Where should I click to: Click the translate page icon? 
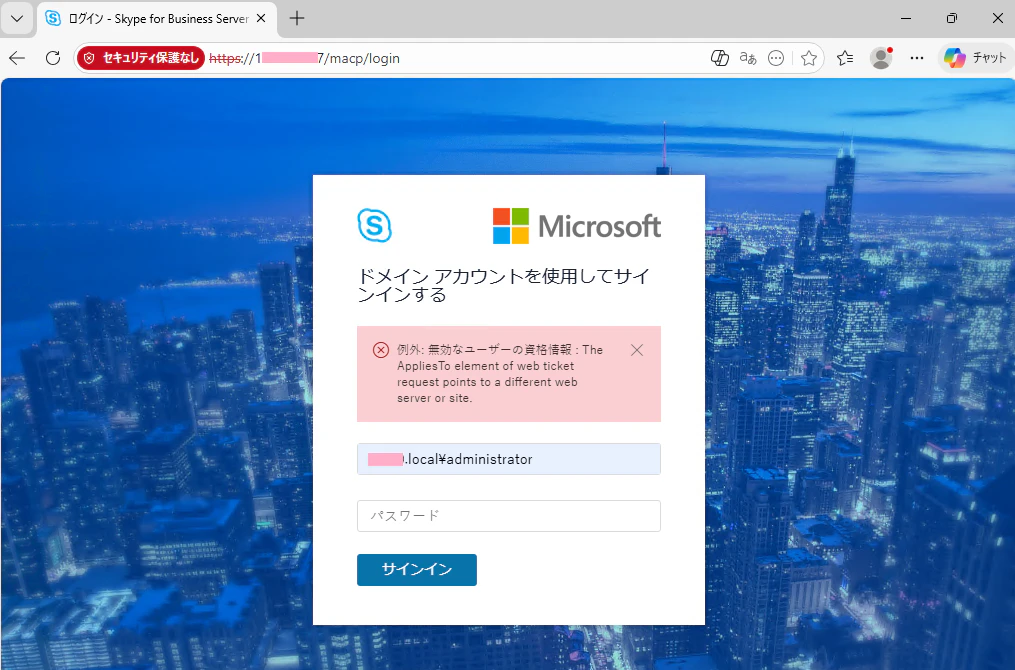tap(748, 58)
